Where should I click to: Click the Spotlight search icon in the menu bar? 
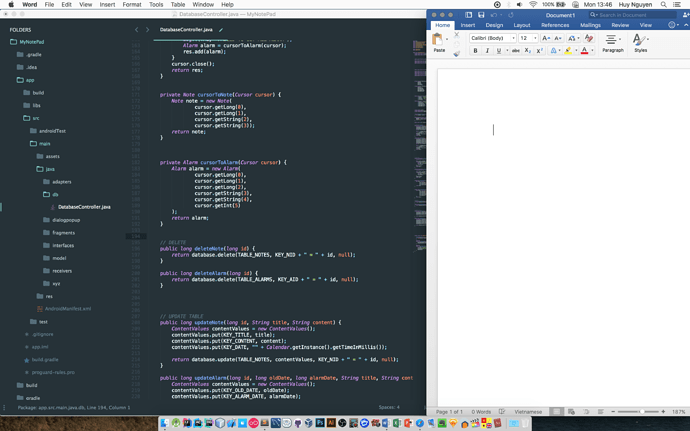click(x=663, y=4)
